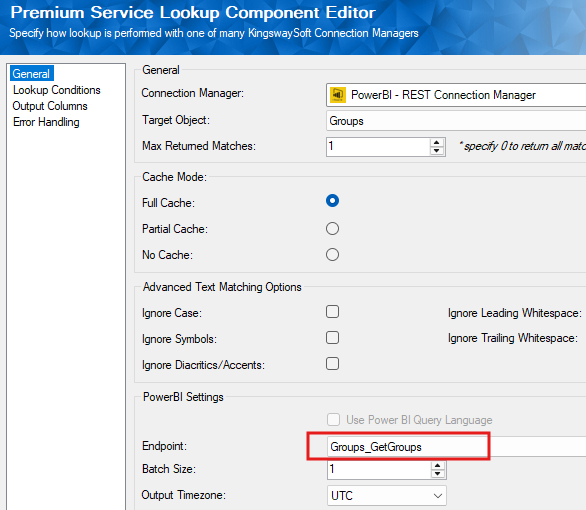Open the Output Timezone UTC dropdown
Screen dimensions: 586x510
click(387, 495)
